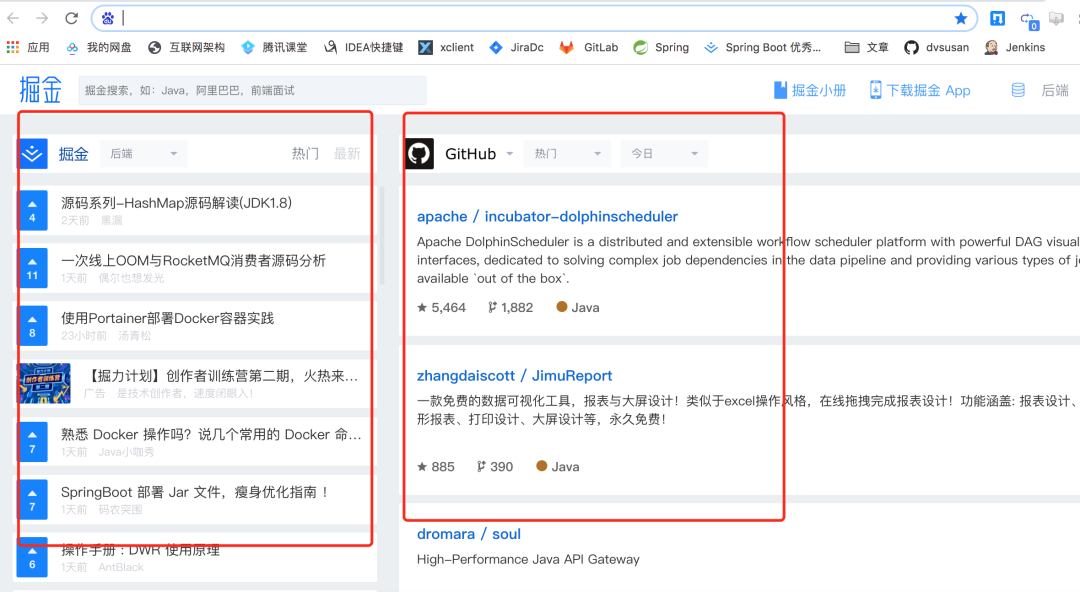Viewport: 1080px width, 592px height.
Task: Expand the GitHub source dropdown arrow
Action: tap(510, 154)
